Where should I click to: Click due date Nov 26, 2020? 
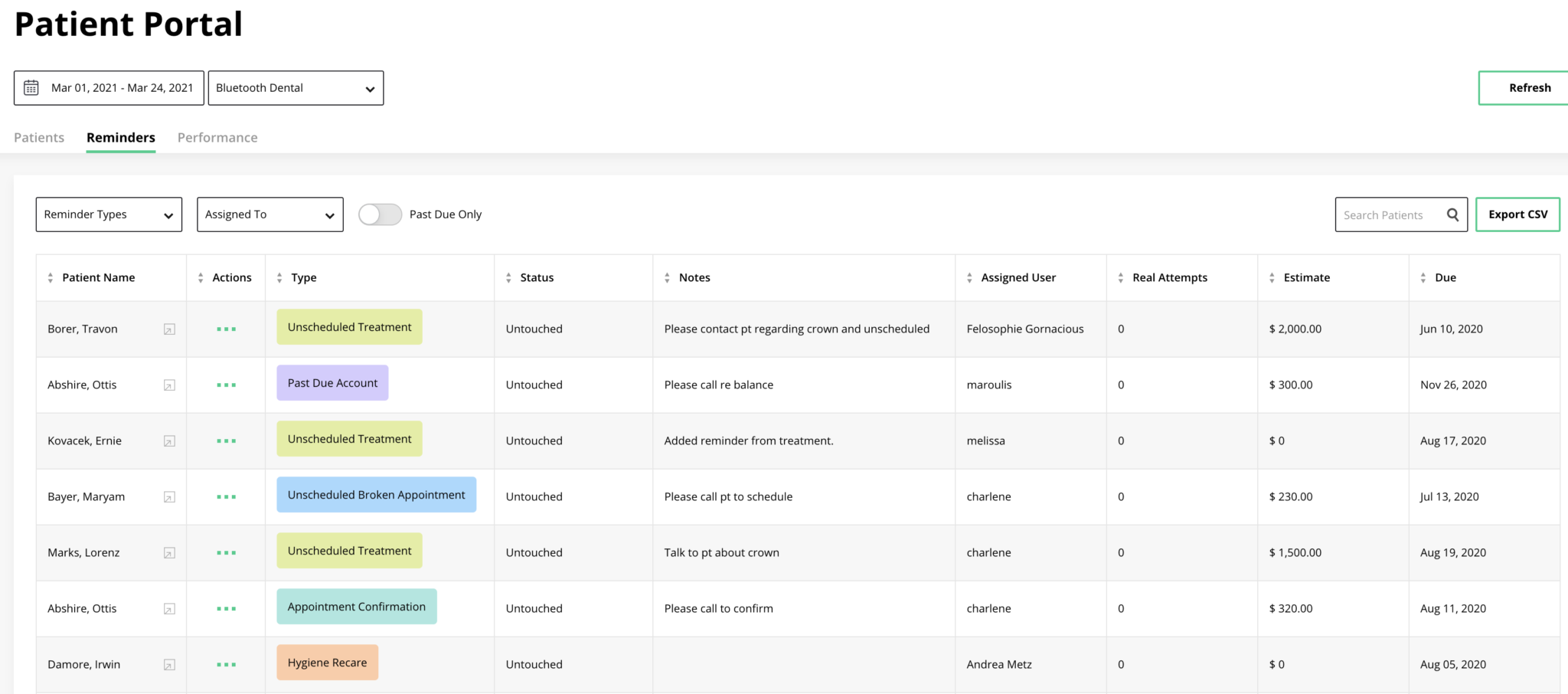[x=1453, y=385]
